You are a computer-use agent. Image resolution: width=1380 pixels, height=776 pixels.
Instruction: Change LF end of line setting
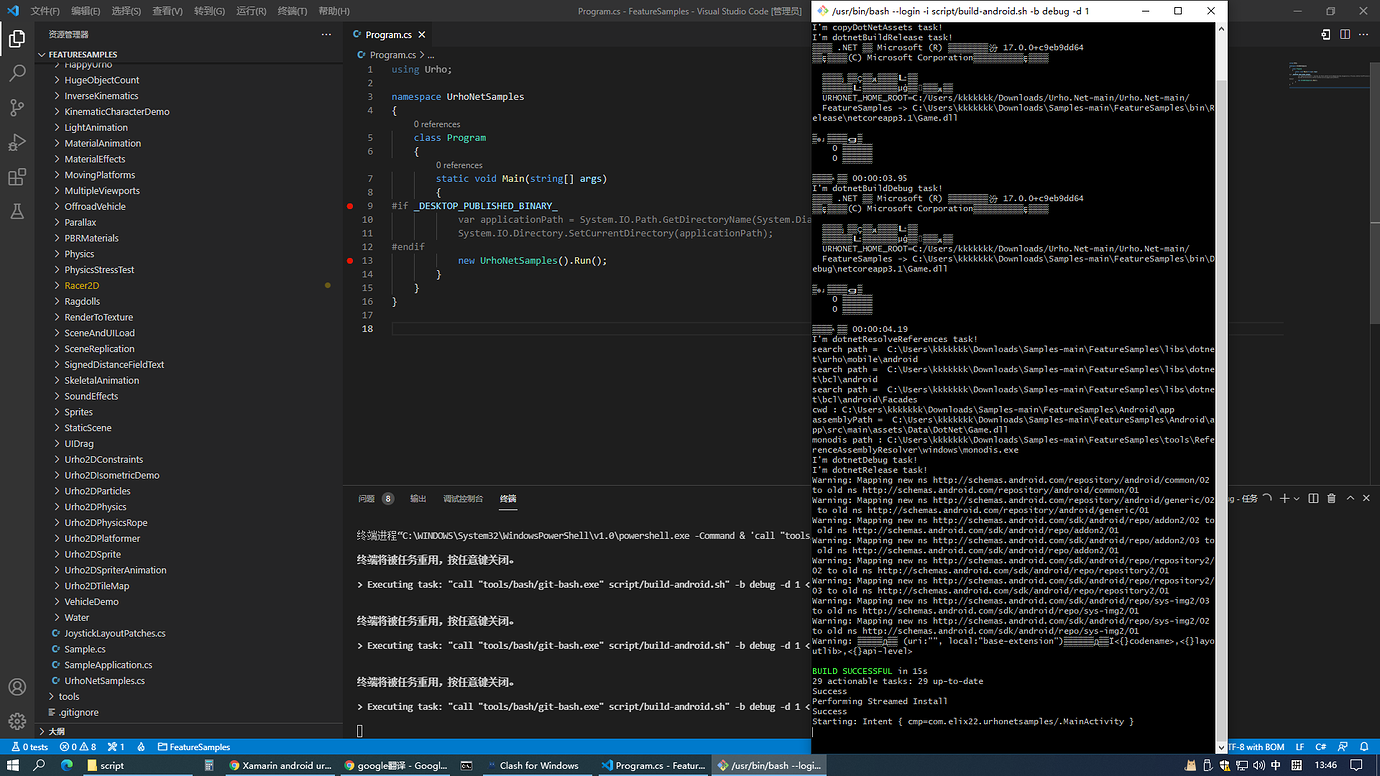click(x=1299, y=747)
